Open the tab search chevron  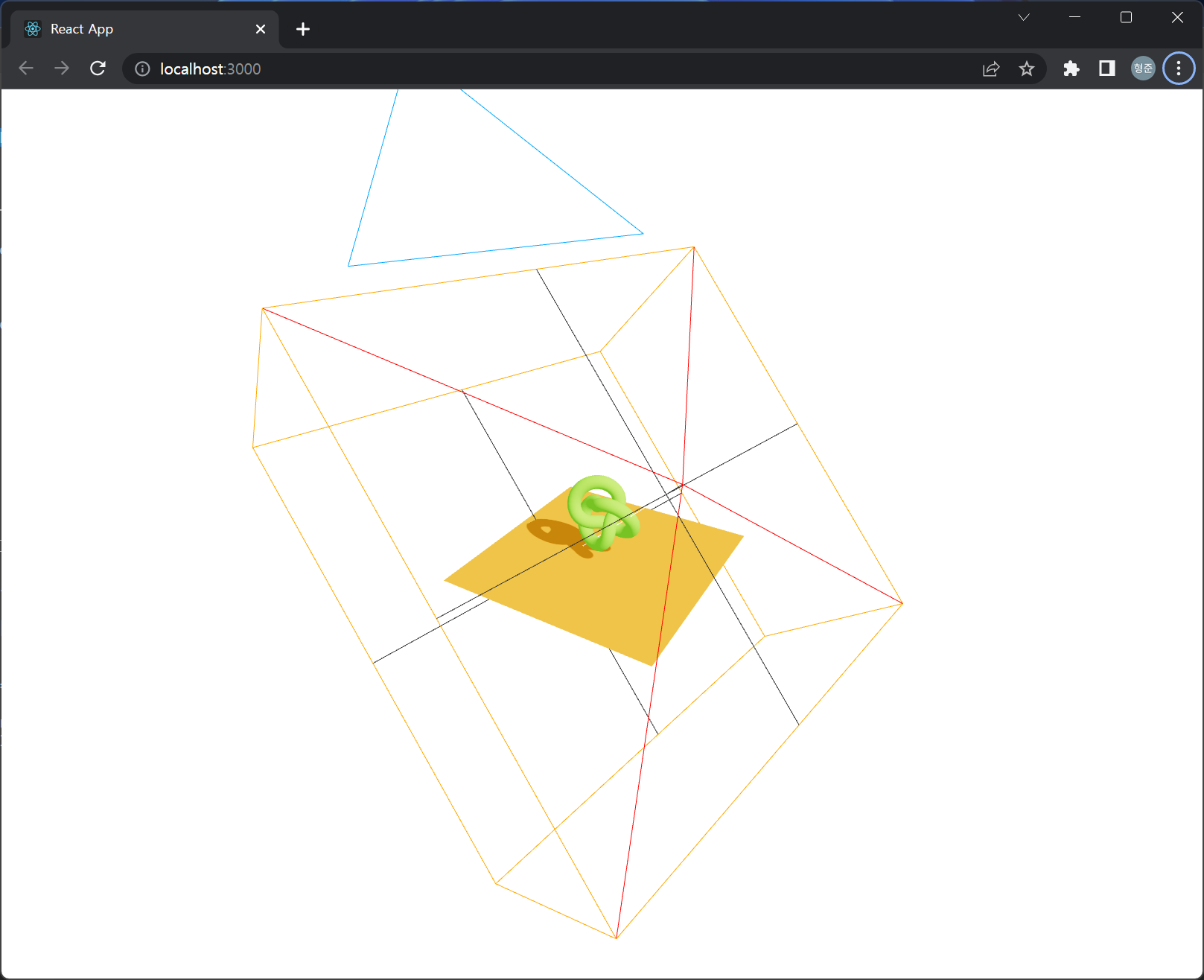pos(1024,17)
